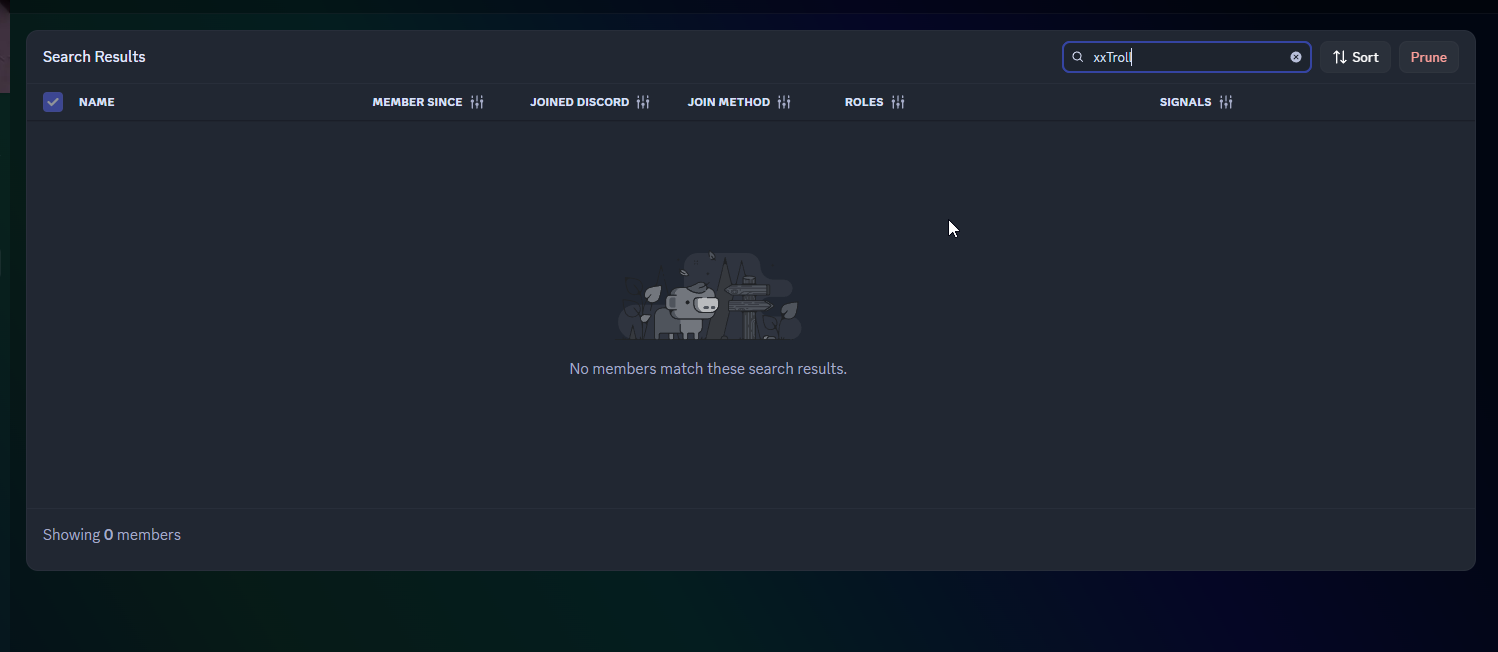Uncheck the select-all members checkbox

53,102
